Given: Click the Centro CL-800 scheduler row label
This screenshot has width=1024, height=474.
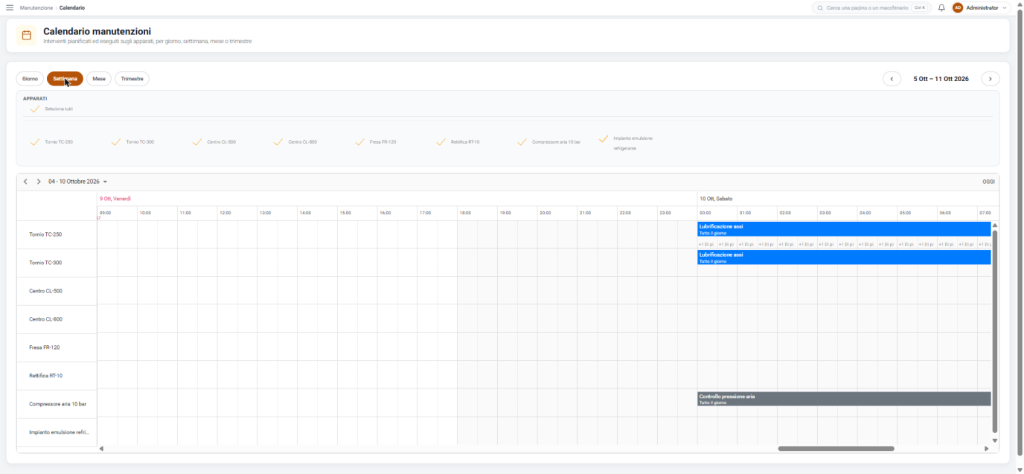Looking at the screenshot, I should click(x=45, y=319).
